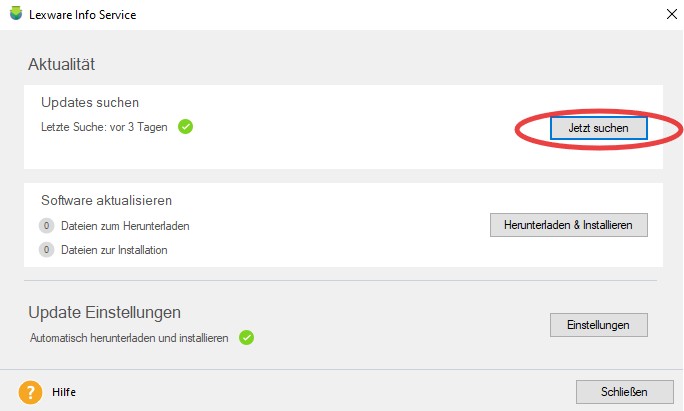
Task: Click green checkmark beside Letzte Suche
Action: click(185, 127)
